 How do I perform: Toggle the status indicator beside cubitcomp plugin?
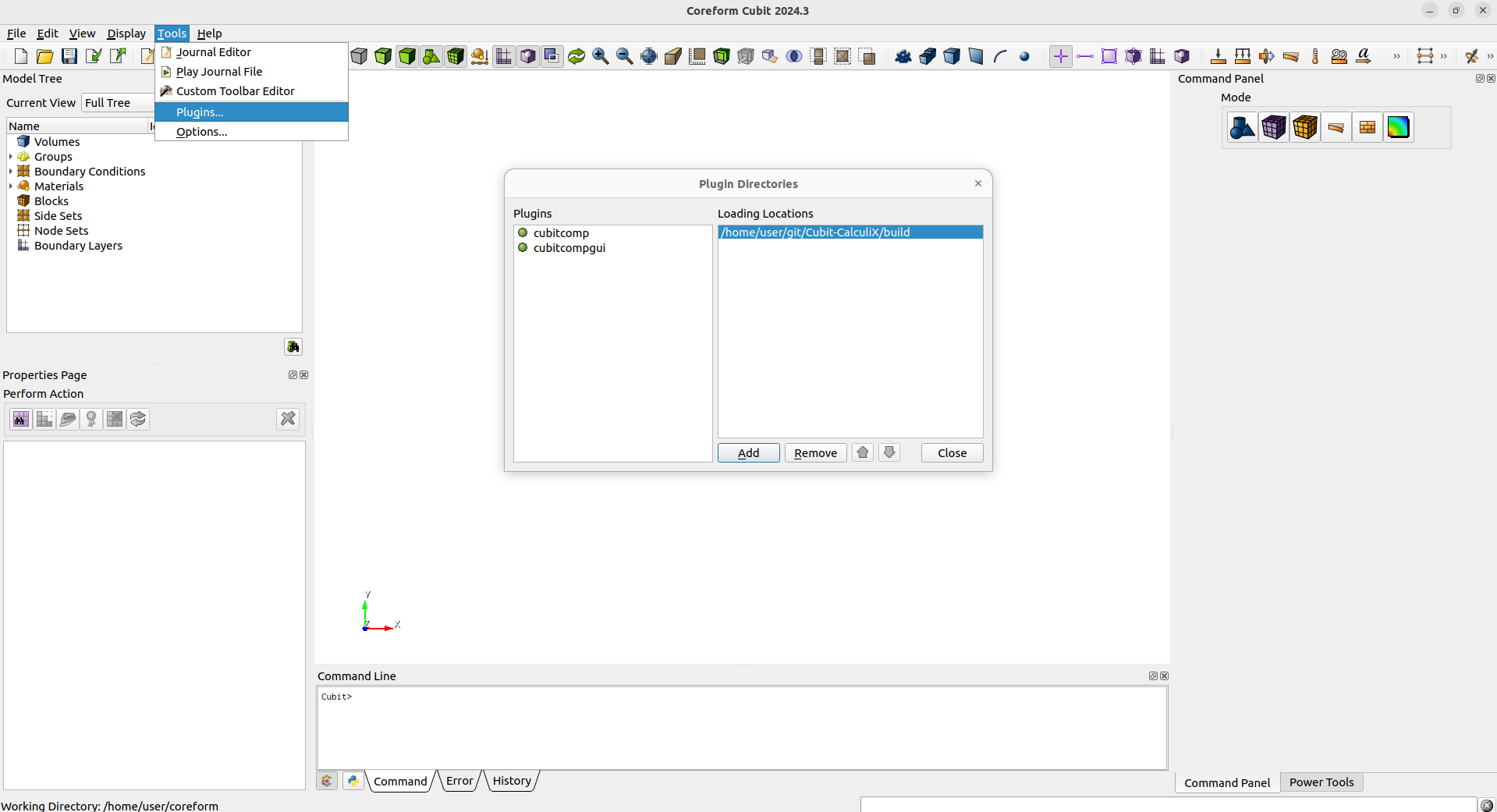click(x=522, y=232)
